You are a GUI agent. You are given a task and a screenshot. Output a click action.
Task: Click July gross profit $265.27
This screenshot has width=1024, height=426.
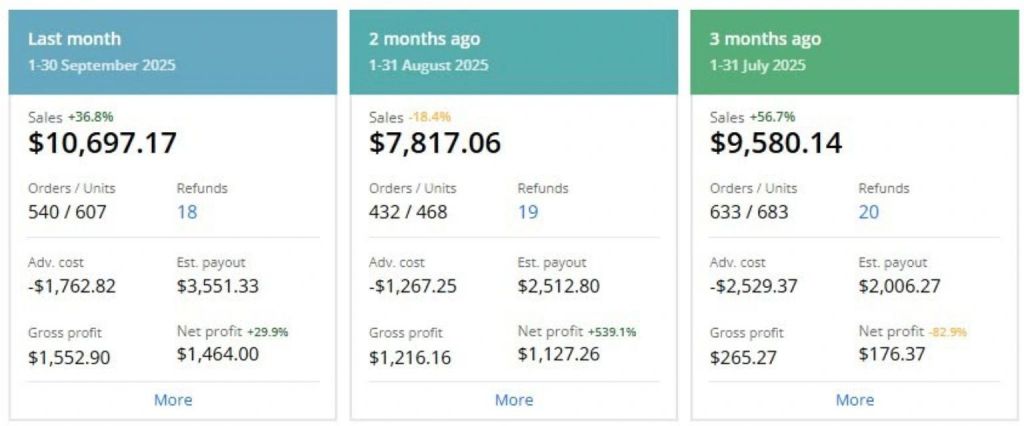pos(744,357)
